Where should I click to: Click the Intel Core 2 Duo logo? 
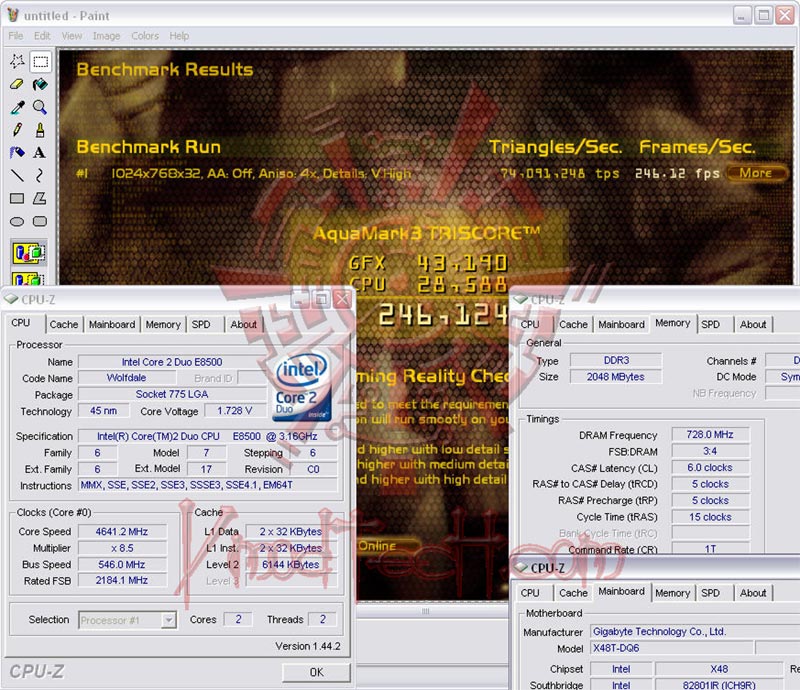[302, 387]
